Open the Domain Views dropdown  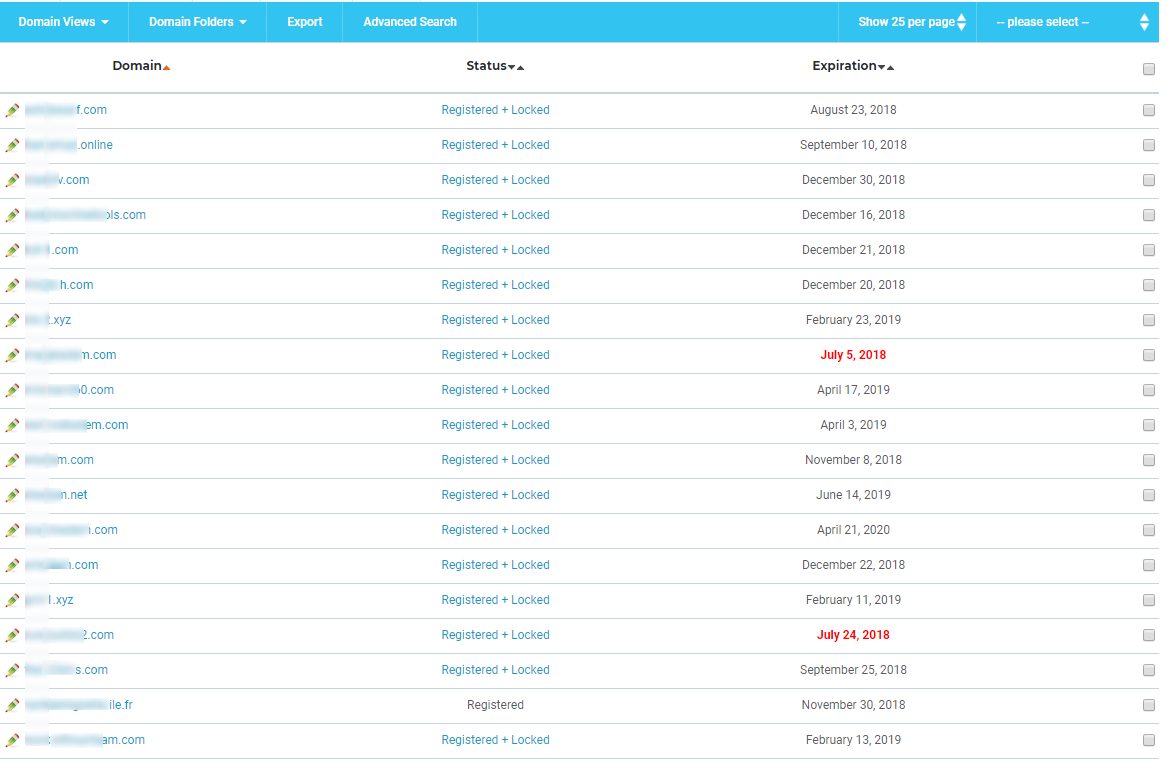click(64, 22)
